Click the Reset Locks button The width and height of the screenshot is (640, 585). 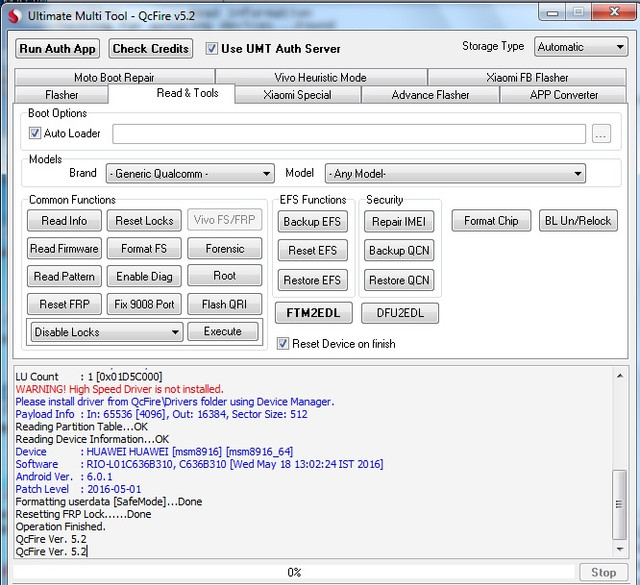(144, 221)
